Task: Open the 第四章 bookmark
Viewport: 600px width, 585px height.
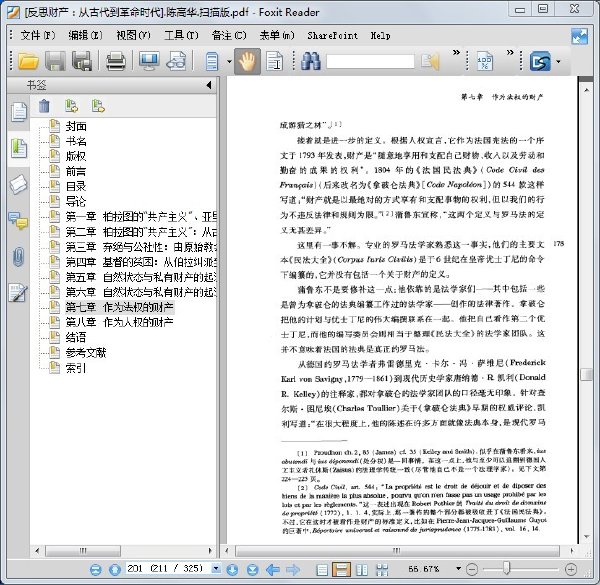Action: [x=140, y=262]
